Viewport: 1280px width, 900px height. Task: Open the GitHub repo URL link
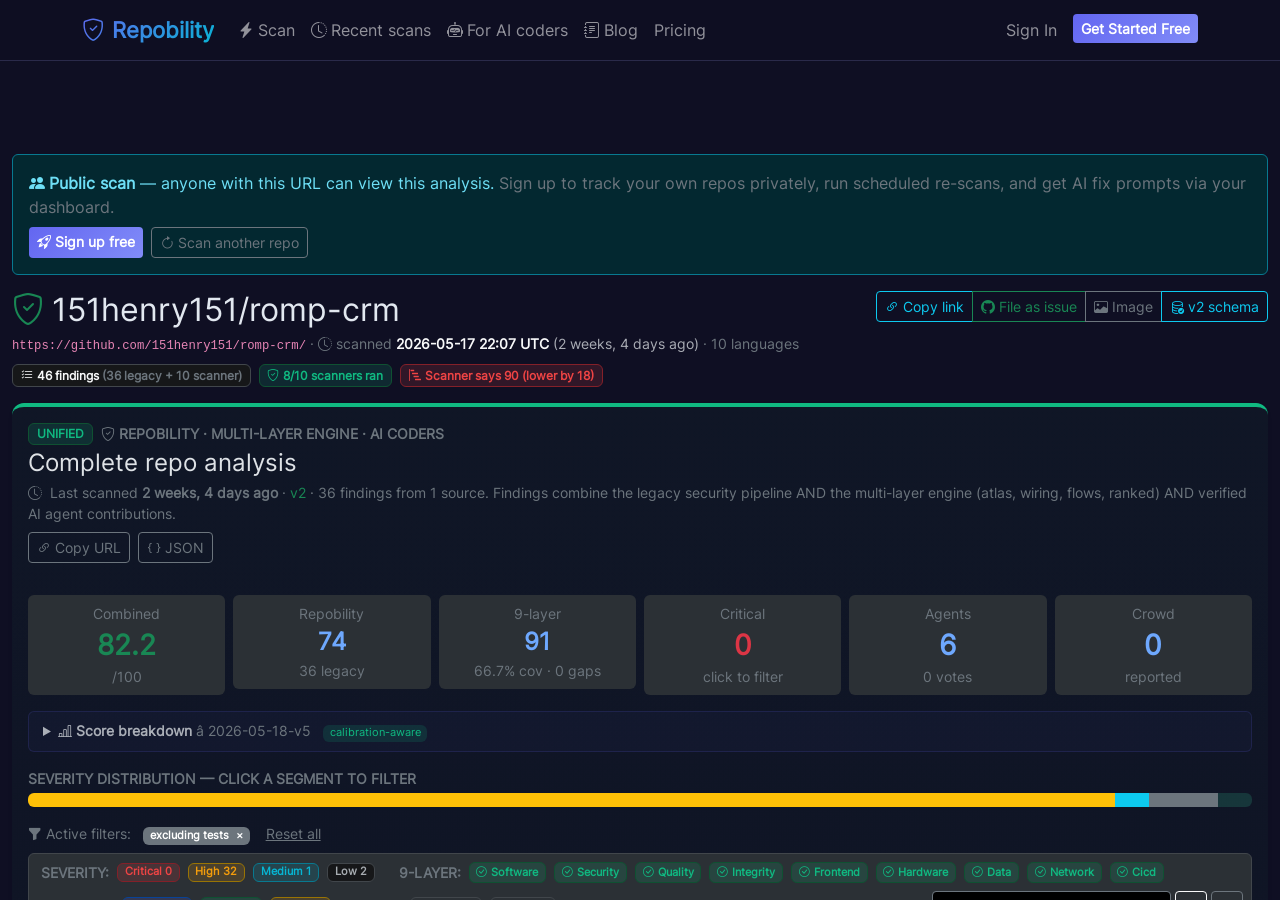(159, 345)
